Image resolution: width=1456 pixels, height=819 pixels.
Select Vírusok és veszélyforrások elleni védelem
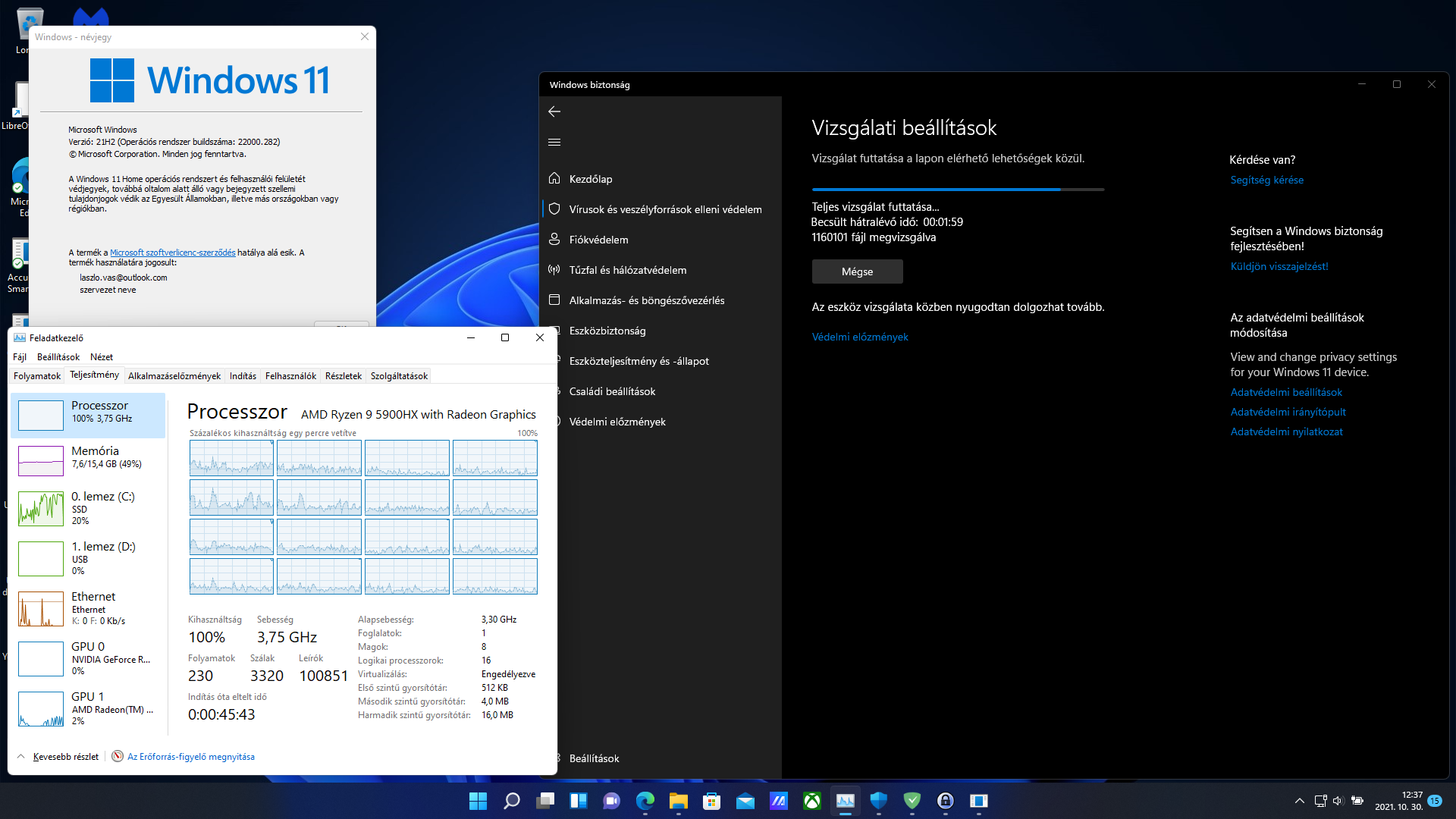[x=660, y=209]
